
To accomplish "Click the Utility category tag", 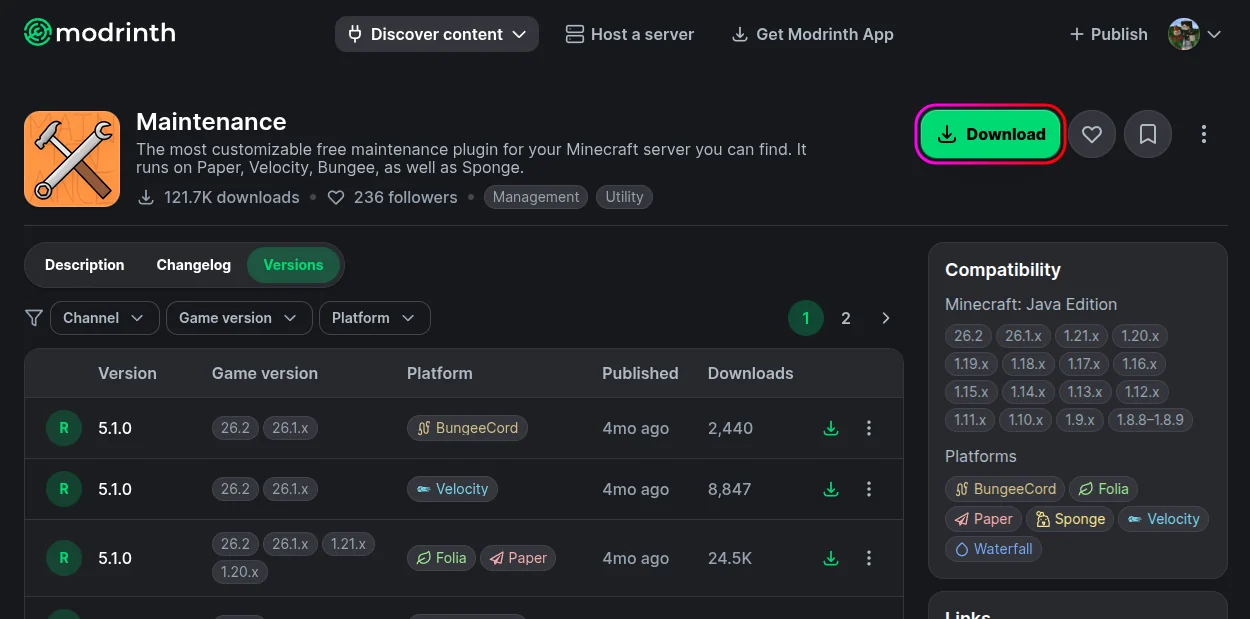I will tap(624, 197).
